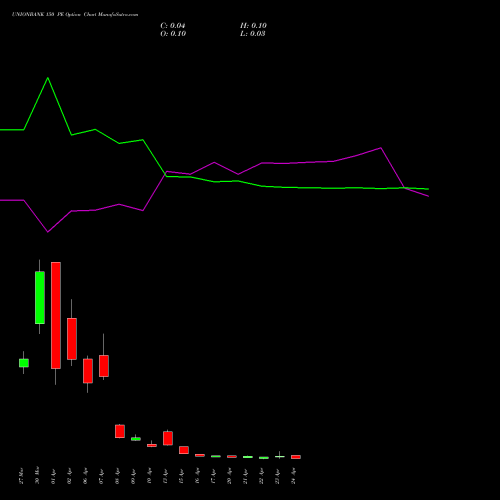Select the tall green candle above 30 Mar
500x500 pixels.
[x=40, y=297]
